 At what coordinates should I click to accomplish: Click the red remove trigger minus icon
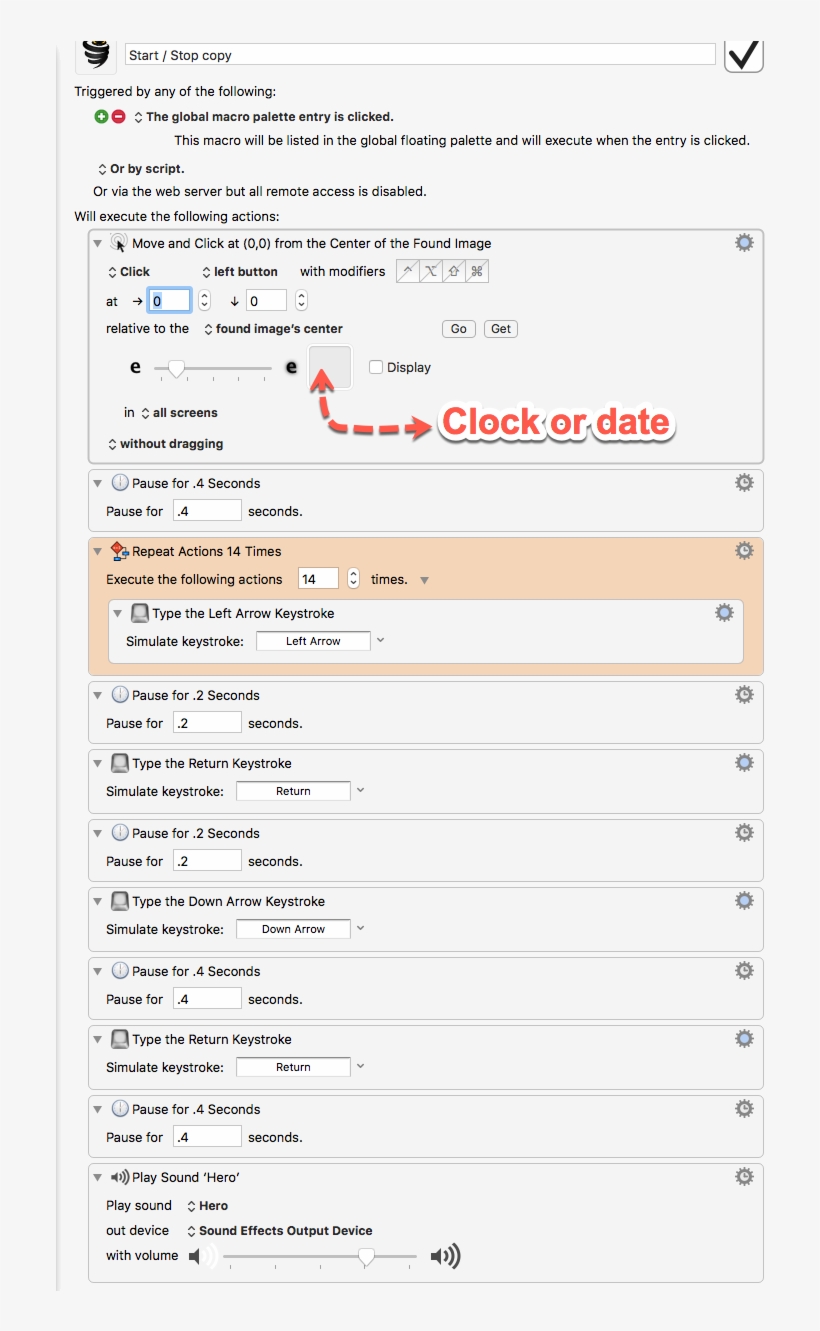click(118, 117)
